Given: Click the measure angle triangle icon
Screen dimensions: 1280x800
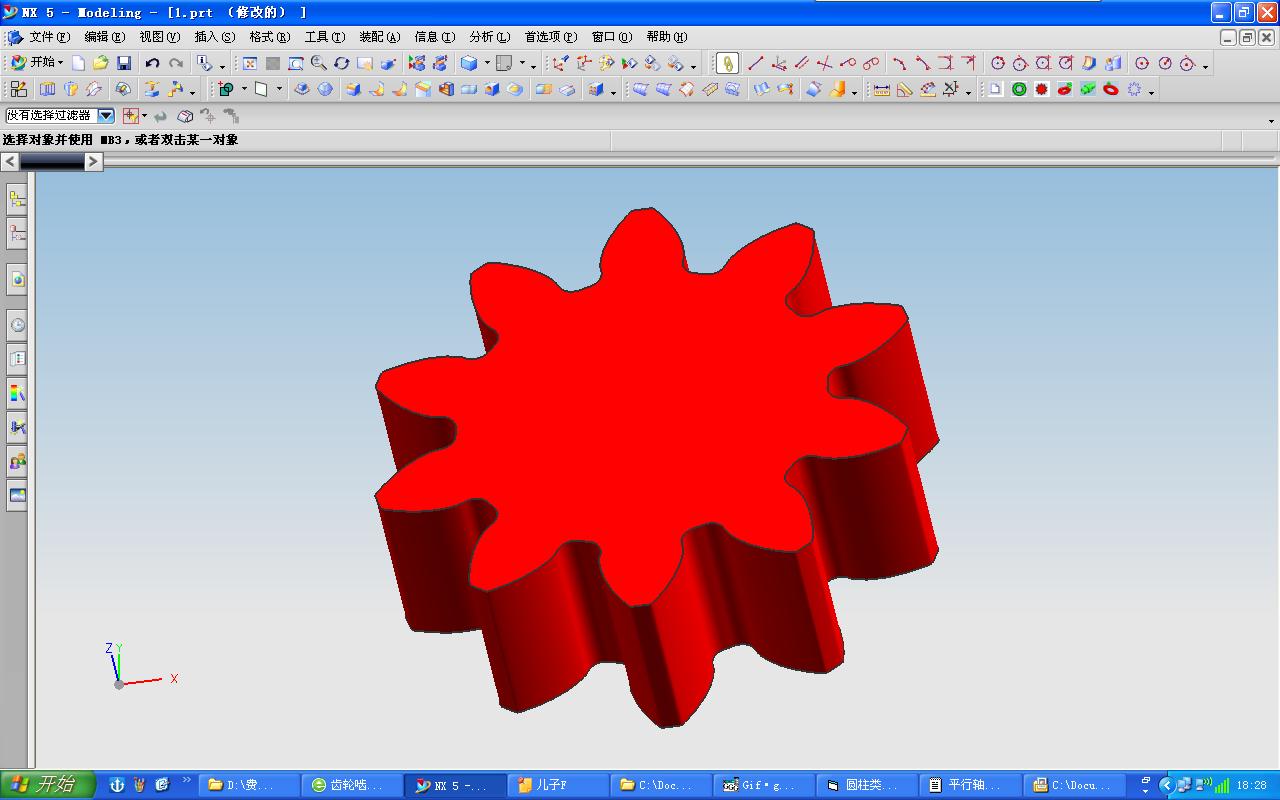Looking at the screenshot, I should tap(904, 89).
